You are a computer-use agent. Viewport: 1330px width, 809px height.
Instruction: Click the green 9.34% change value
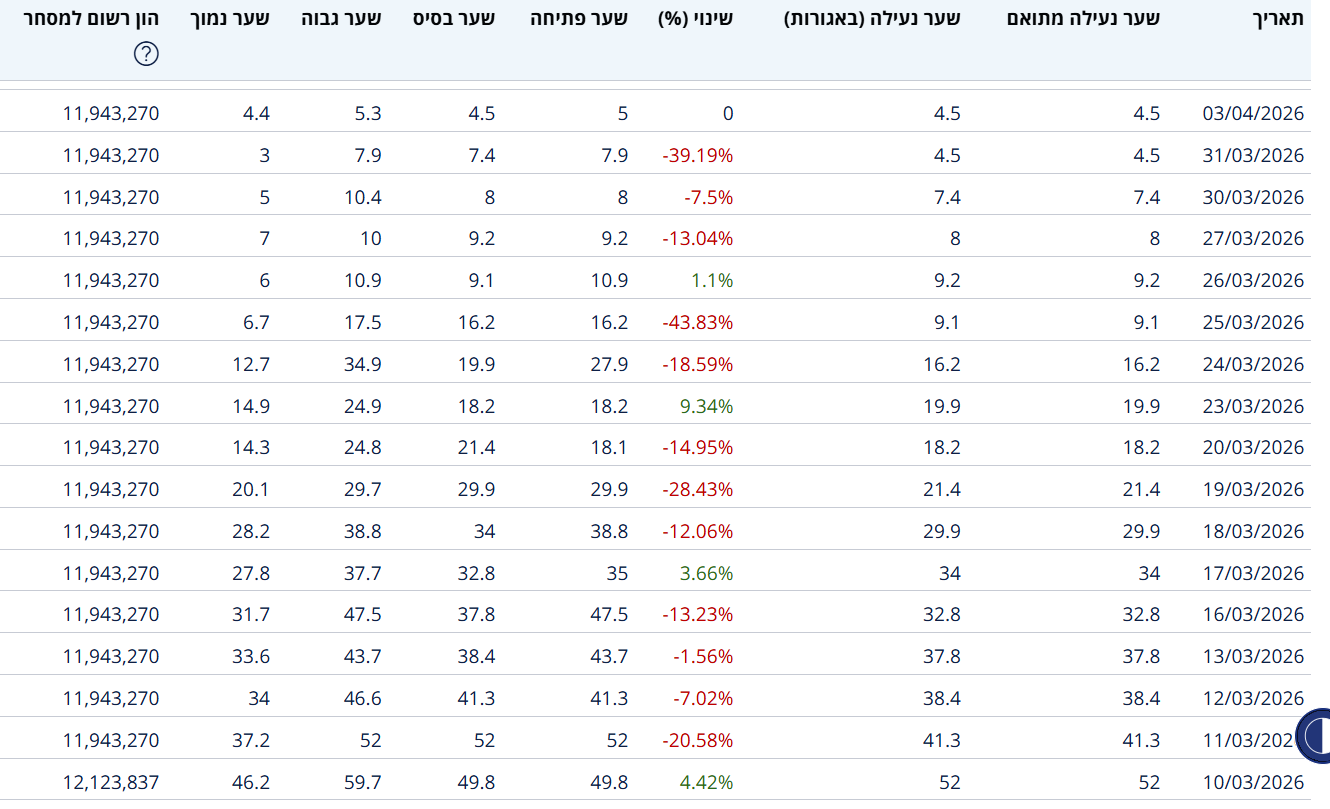point(706,406)
